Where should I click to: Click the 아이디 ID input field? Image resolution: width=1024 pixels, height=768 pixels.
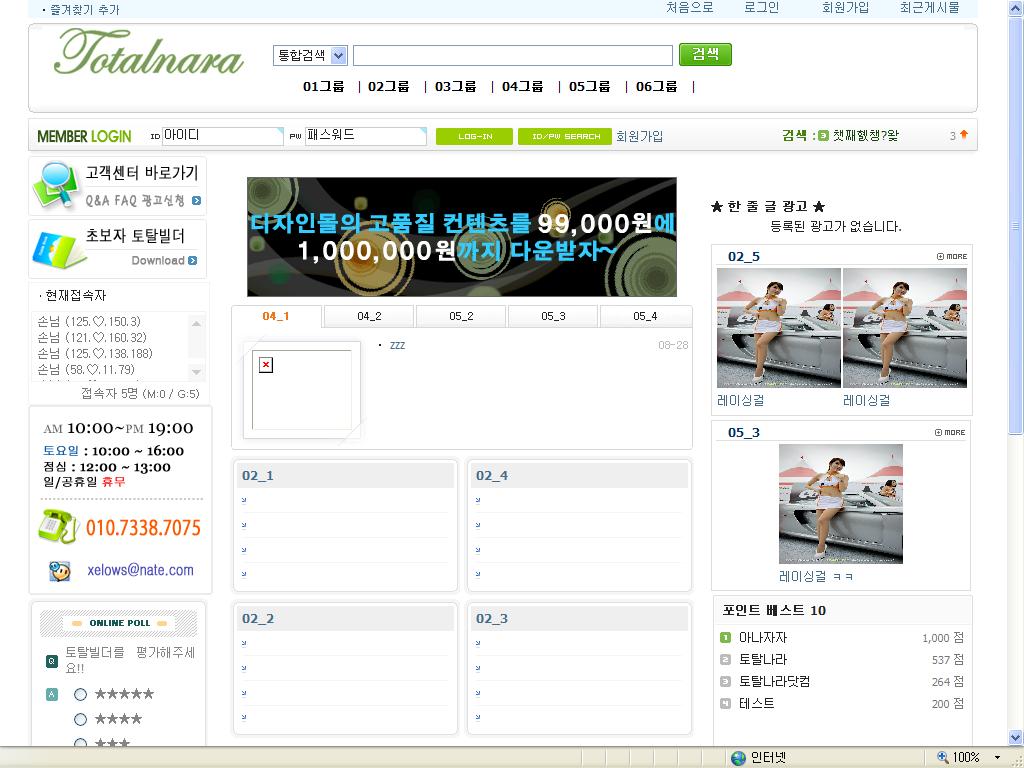click(x=222, y=136)
